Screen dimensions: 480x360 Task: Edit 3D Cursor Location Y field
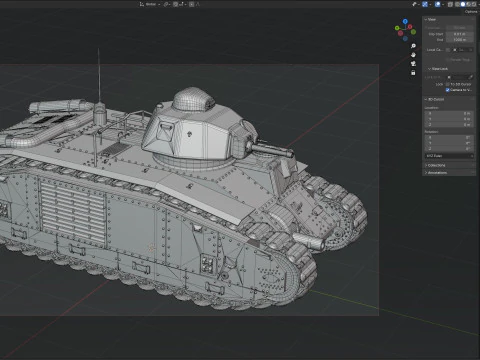pos(449,119)
